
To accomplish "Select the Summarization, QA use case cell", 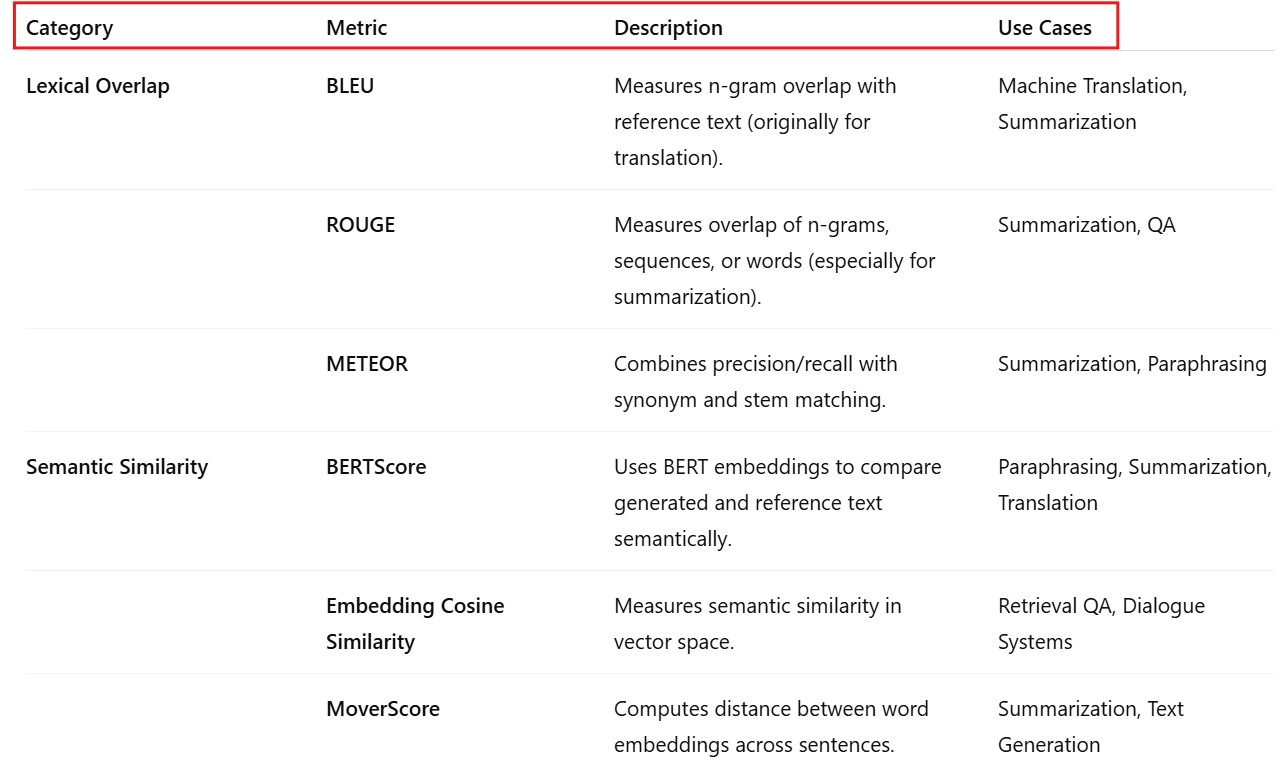I will 1086,225.
